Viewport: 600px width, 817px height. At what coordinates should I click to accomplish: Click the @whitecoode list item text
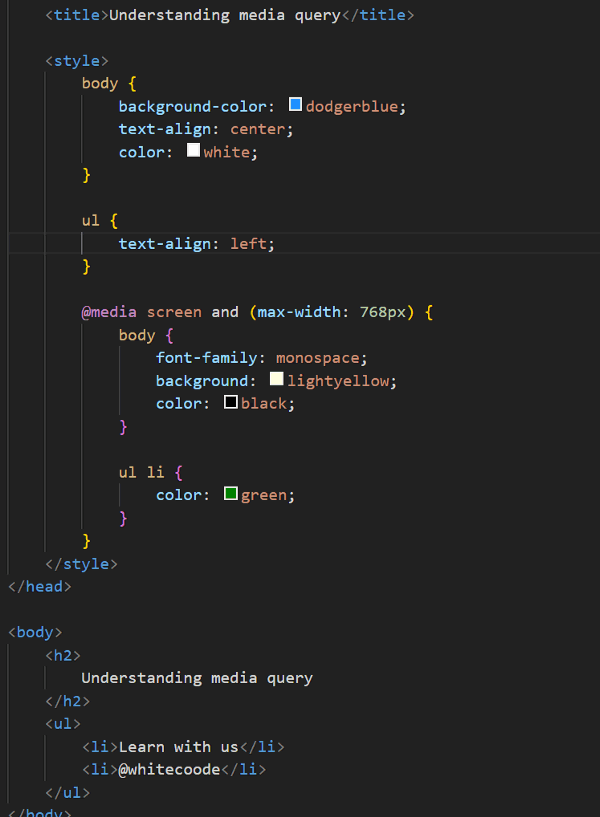pyautogui.click(x=168, y=769)
